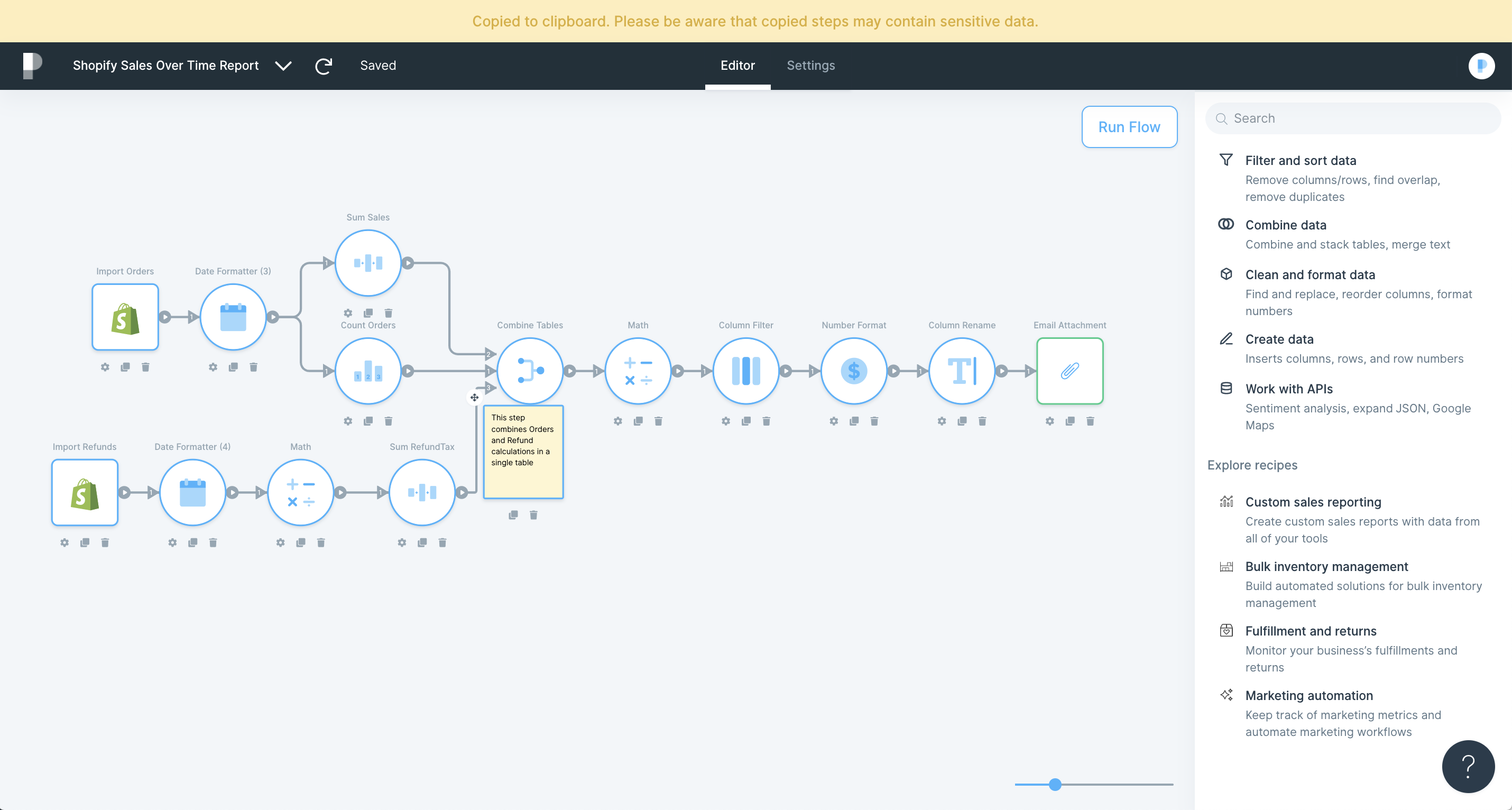Delete the yellow note

pyautogui.click(x=533, y=515)
